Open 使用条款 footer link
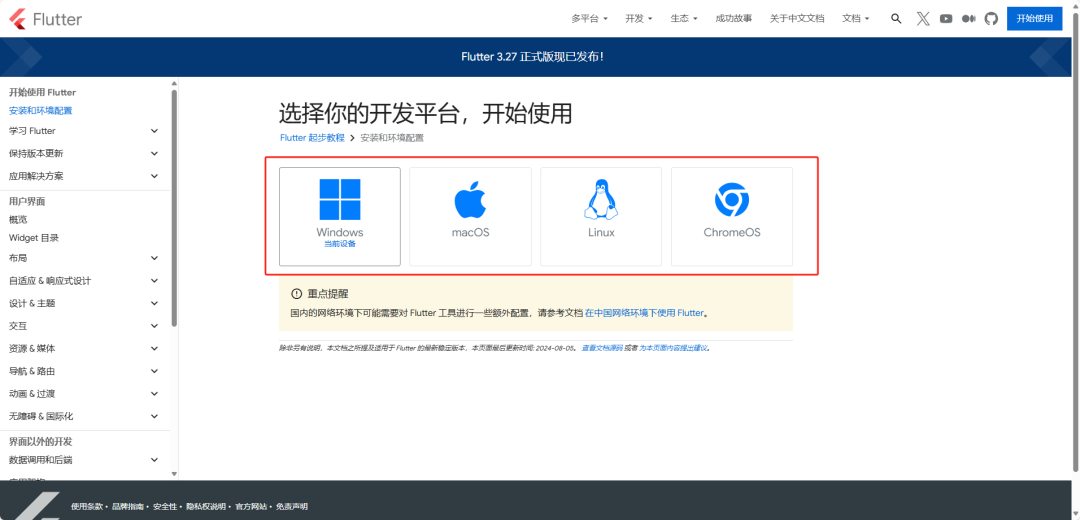The image size is (1080, 520). coord(86,507)
